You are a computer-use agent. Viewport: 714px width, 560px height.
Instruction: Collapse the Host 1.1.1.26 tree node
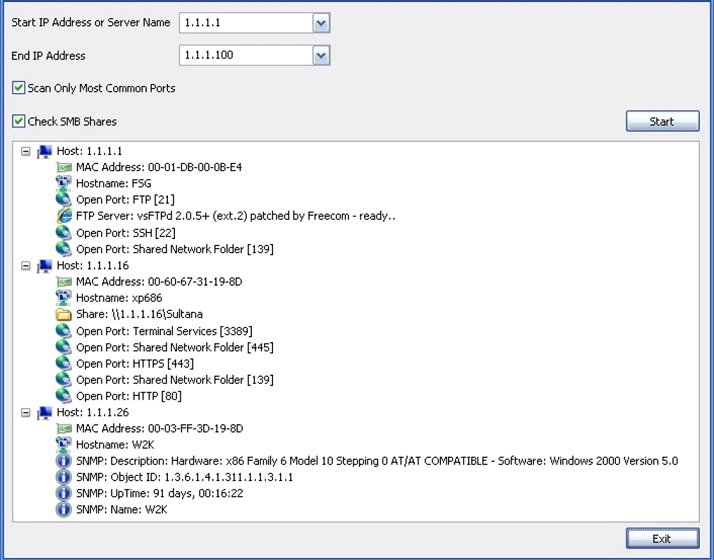(x=26, y=412)
